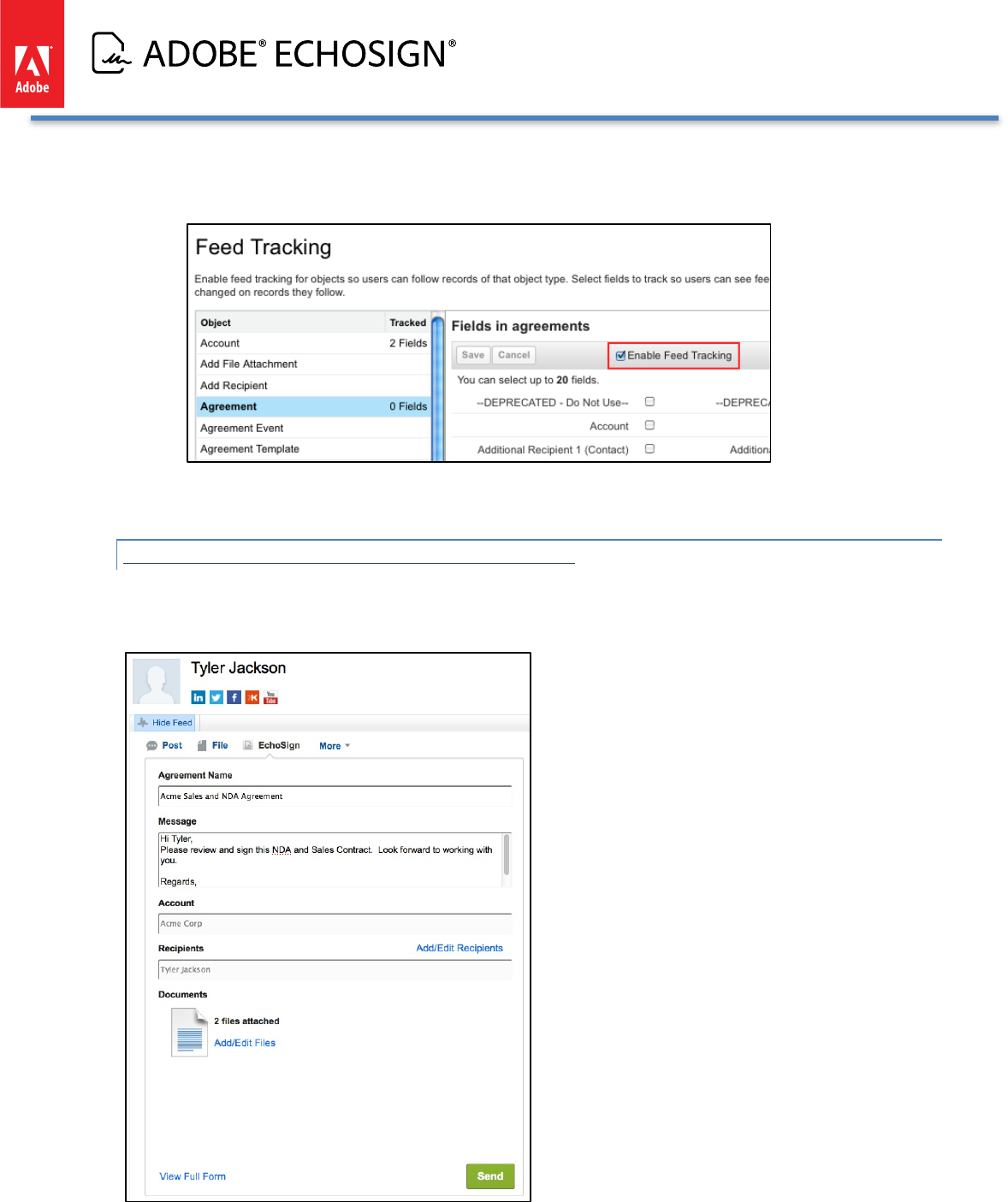Click Save in Fields in agreements

[473, 355]
